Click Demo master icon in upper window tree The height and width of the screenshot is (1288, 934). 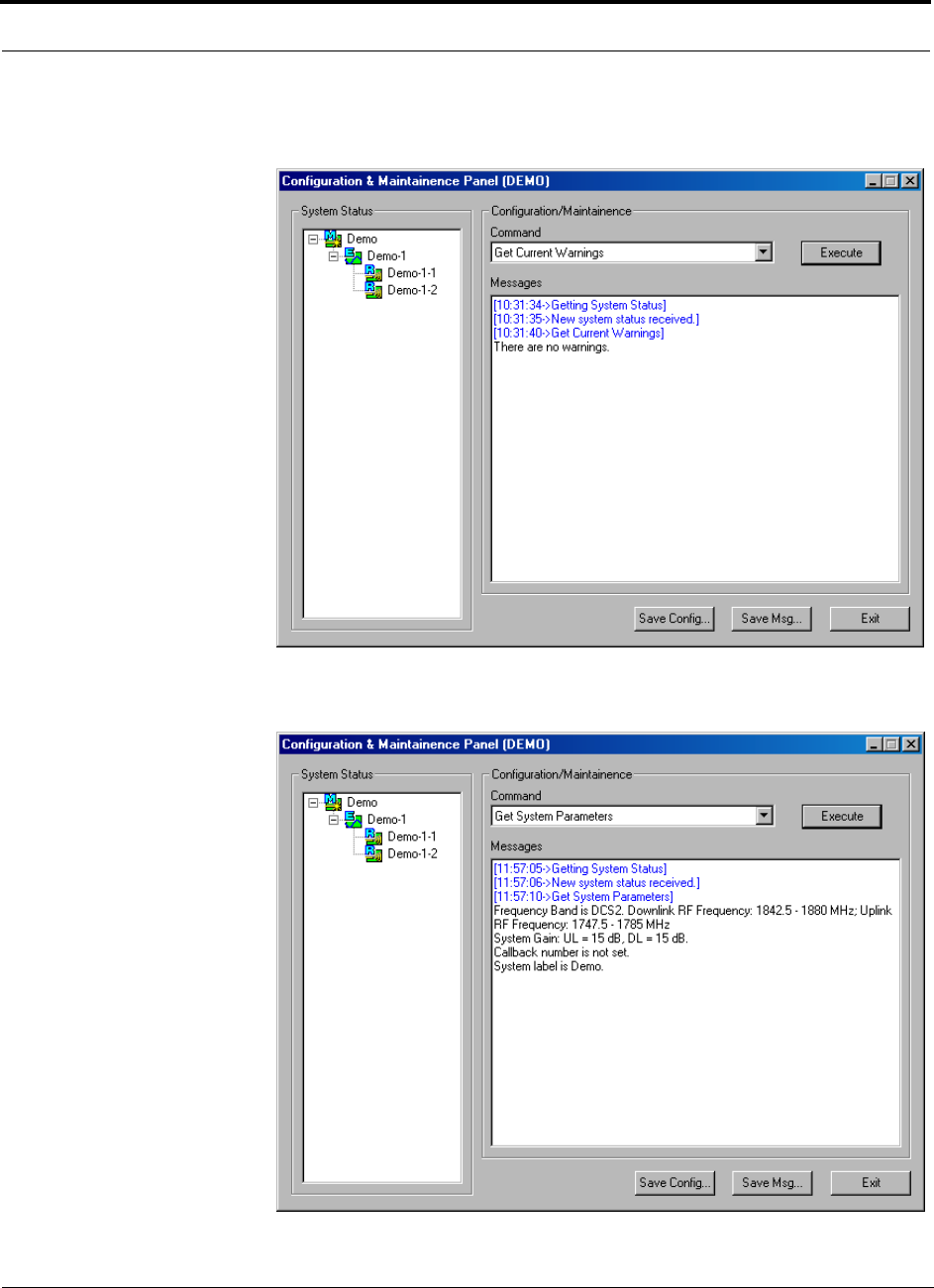pos(333,239)
